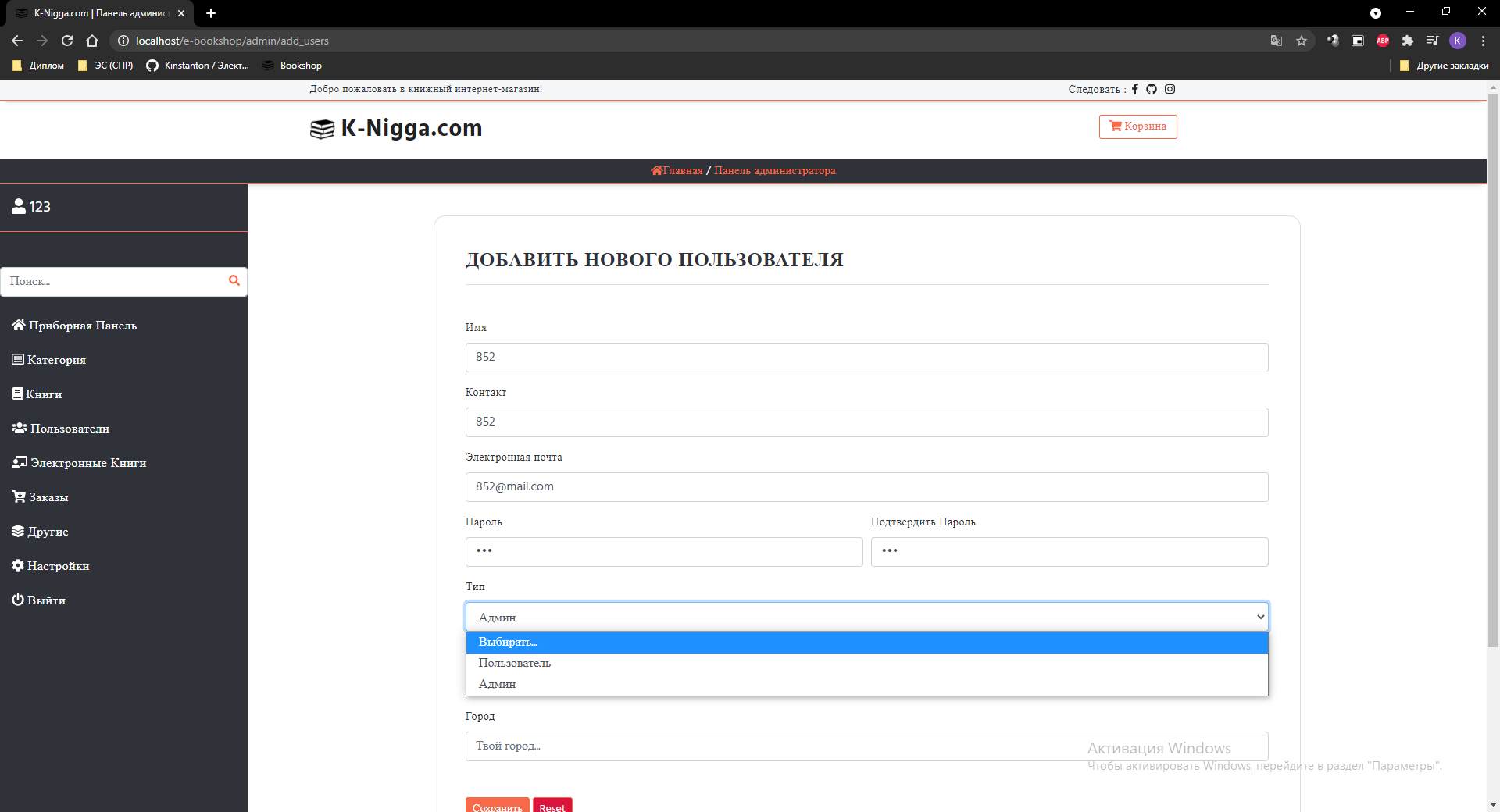1500x812 pixels.
Task: Choose the Выбирать... option
Action: click(x=867, y=643)
